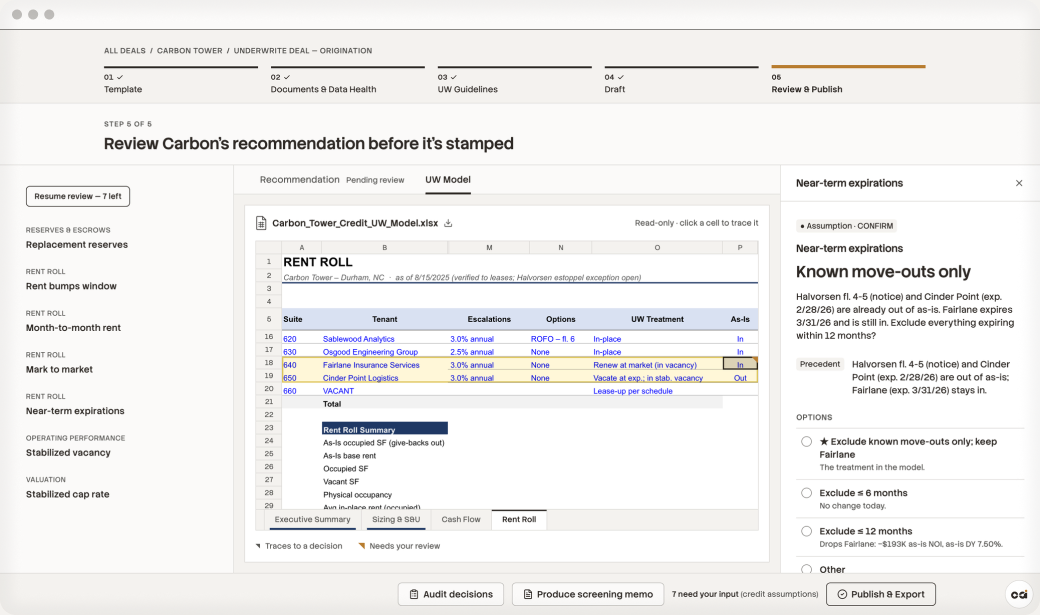Click the 'Assumption · CONFIRM' tag
Viewport: 1040px width, 615px height.
coord(846,226)
